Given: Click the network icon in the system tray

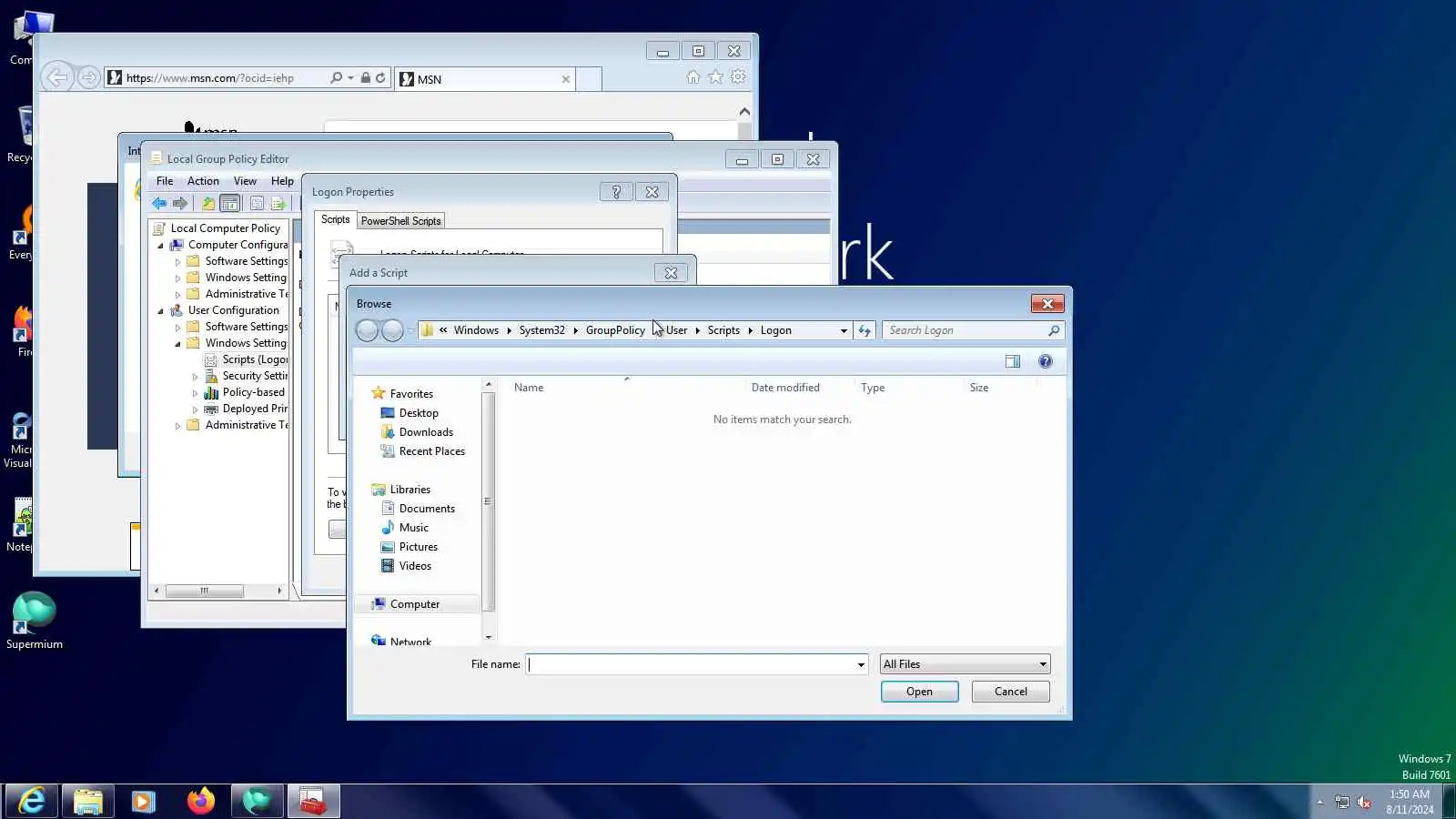Looking at the screenshot, I should pos(1342,802).
